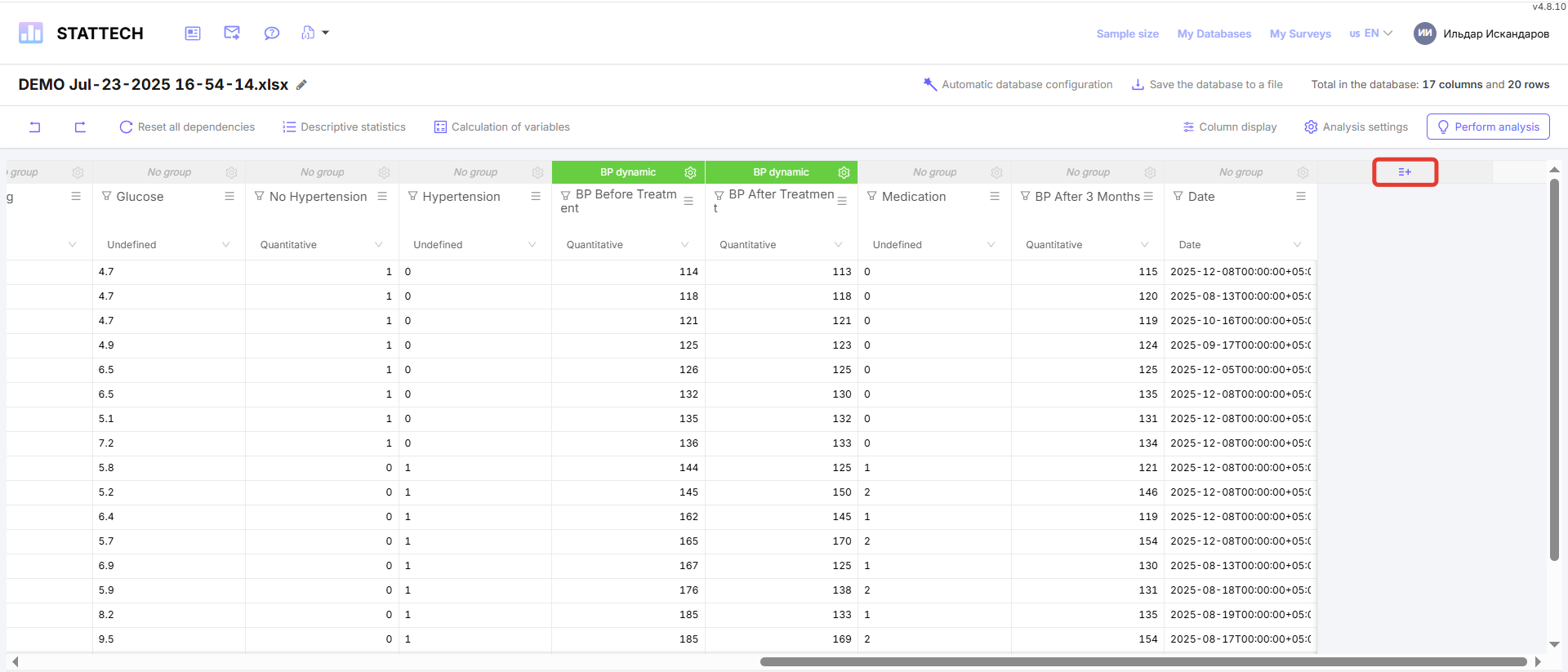This screenshot has height=672, width=1568.
Task: Click the pencil icon to rename the file
Action: pos(301,85)
